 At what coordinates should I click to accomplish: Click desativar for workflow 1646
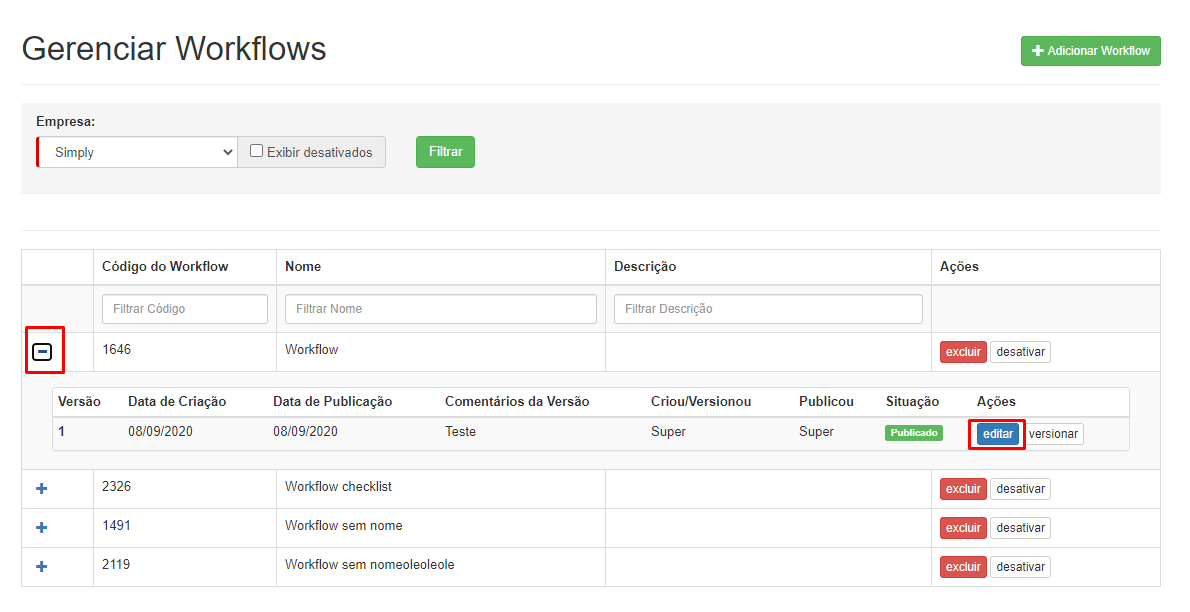[1021, 352]
